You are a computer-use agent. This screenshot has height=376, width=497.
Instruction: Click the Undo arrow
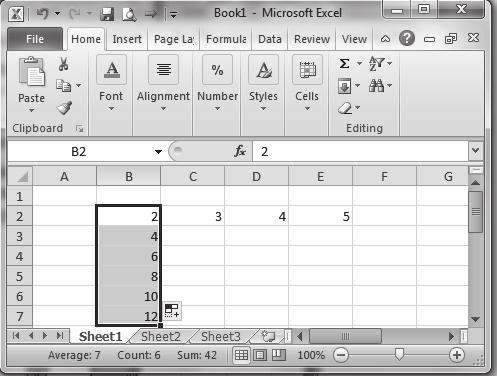[x=43, y=13]
